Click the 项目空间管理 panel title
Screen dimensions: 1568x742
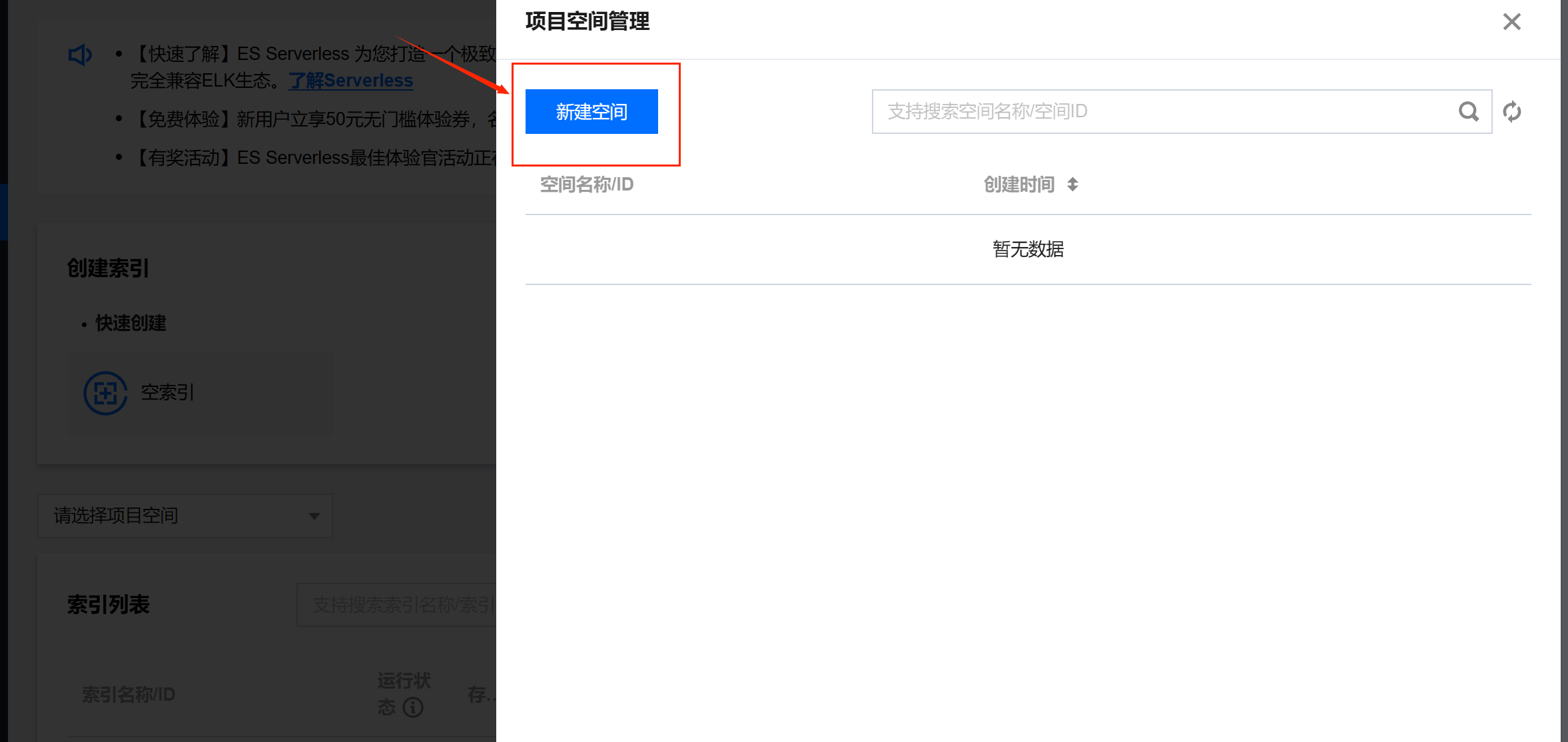click(587, 22)
